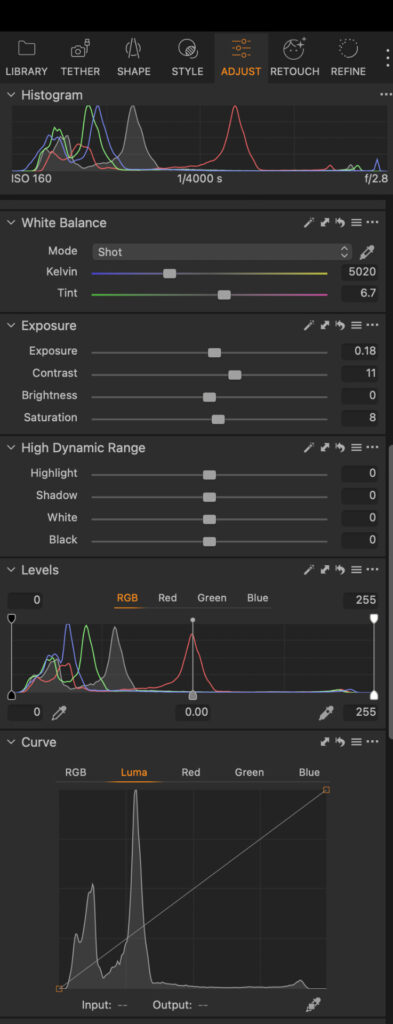393x1024 pixels.
Task: Open Curve more options menu
Action: 372,742
